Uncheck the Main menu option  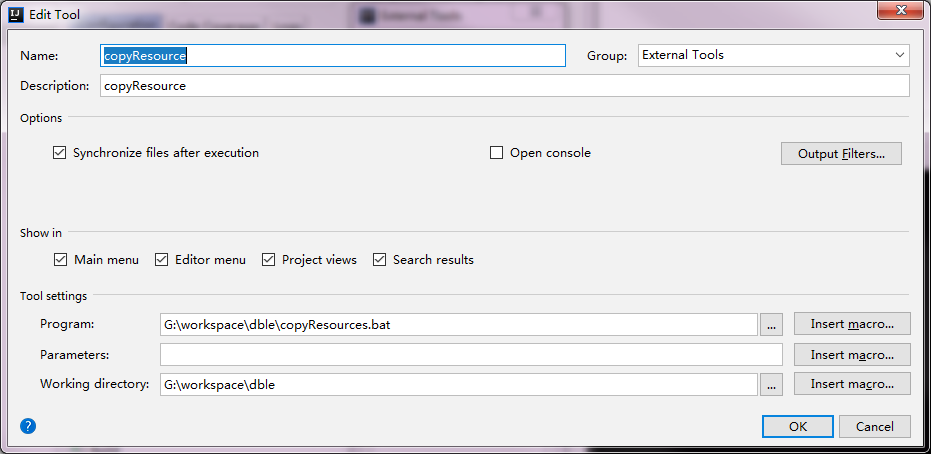61,260
